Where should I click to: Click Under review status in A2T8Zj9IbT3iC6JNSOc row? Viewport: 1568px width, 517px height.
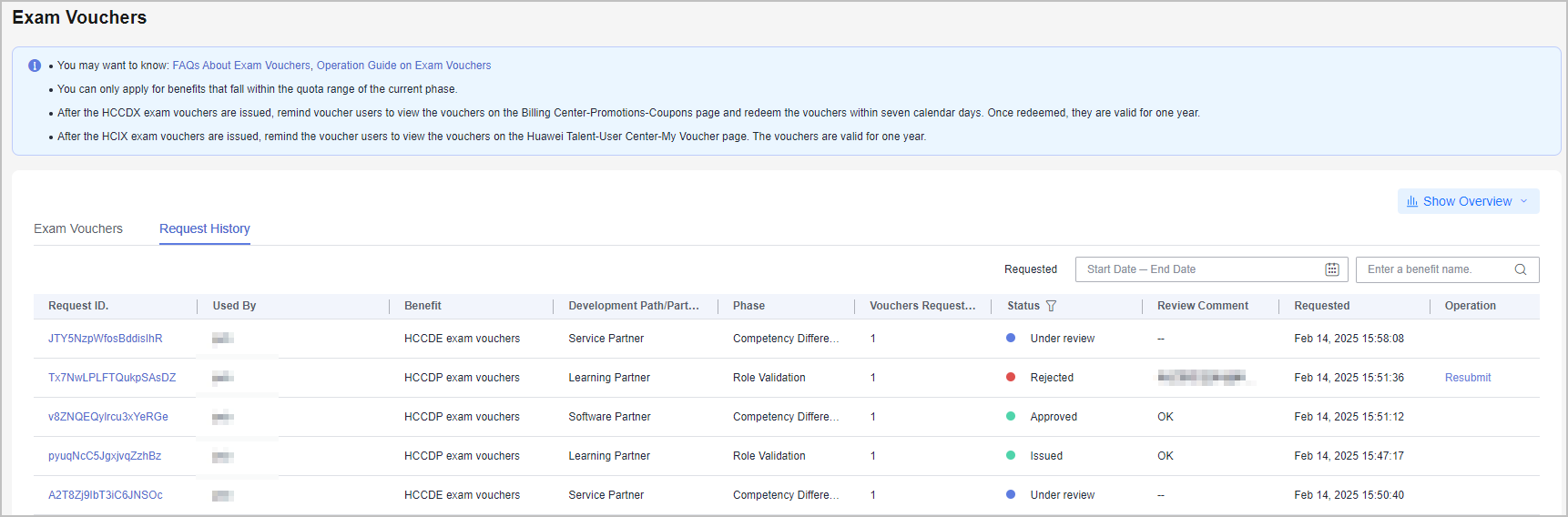(1063, 495)
